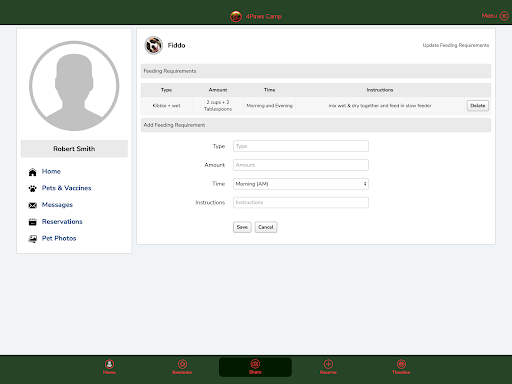Tap the Reserve plus icon in bottom bar

pyautogui.click(x=328, y=364)
